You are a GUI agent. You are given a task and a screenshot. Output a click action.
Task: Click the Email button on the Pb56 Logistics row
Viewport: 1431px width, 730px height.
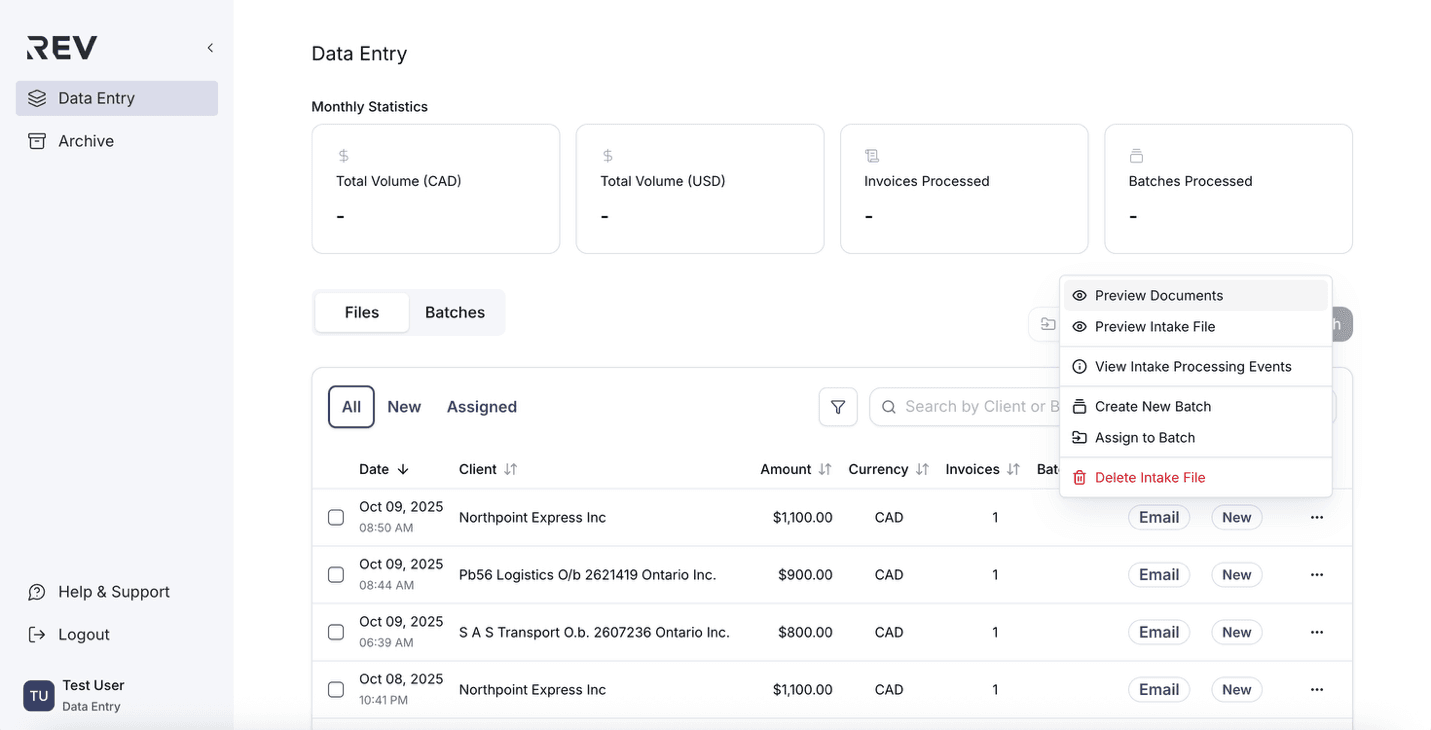1158,574
